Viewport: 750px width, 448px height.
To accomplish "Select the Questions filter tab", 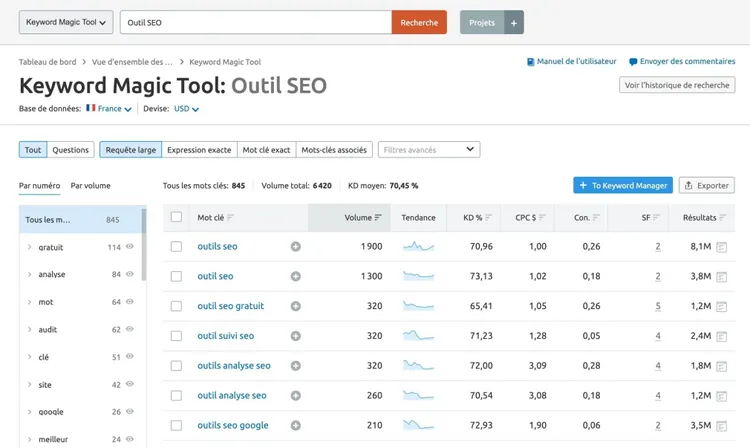I will click(x=71, y=150).
